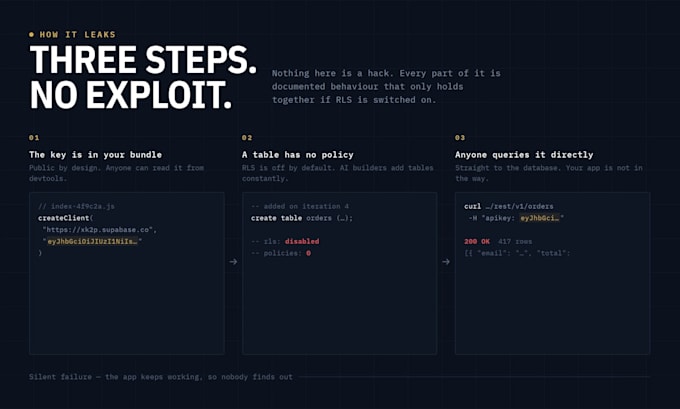Click the 'createClient(' code line
Image resolution: width=680 pixels, height=409 pixels.
tap(65, 218)
